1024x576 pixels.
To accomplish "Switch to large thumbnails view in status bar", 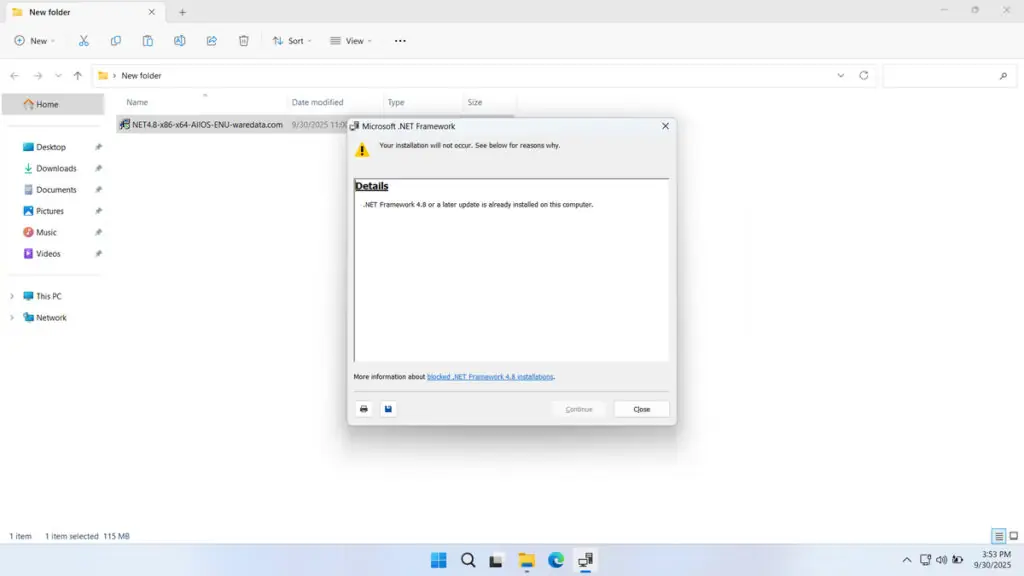I will [1013, 536].
